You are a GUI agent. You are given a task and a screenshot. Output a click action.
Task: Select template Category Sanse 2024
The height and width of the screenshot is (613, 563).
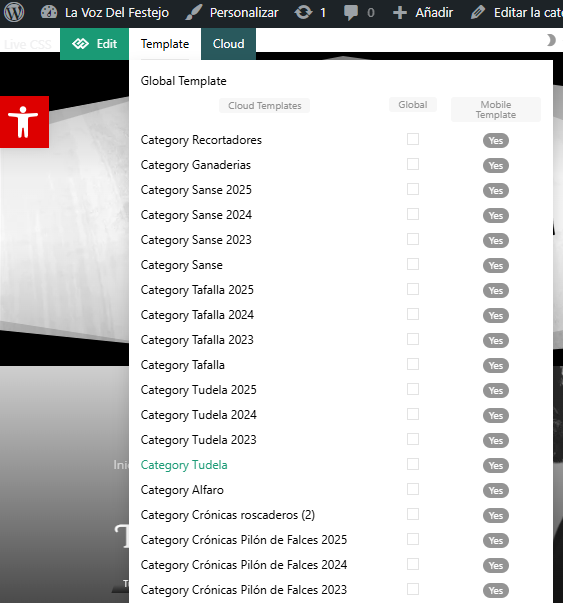196,215
